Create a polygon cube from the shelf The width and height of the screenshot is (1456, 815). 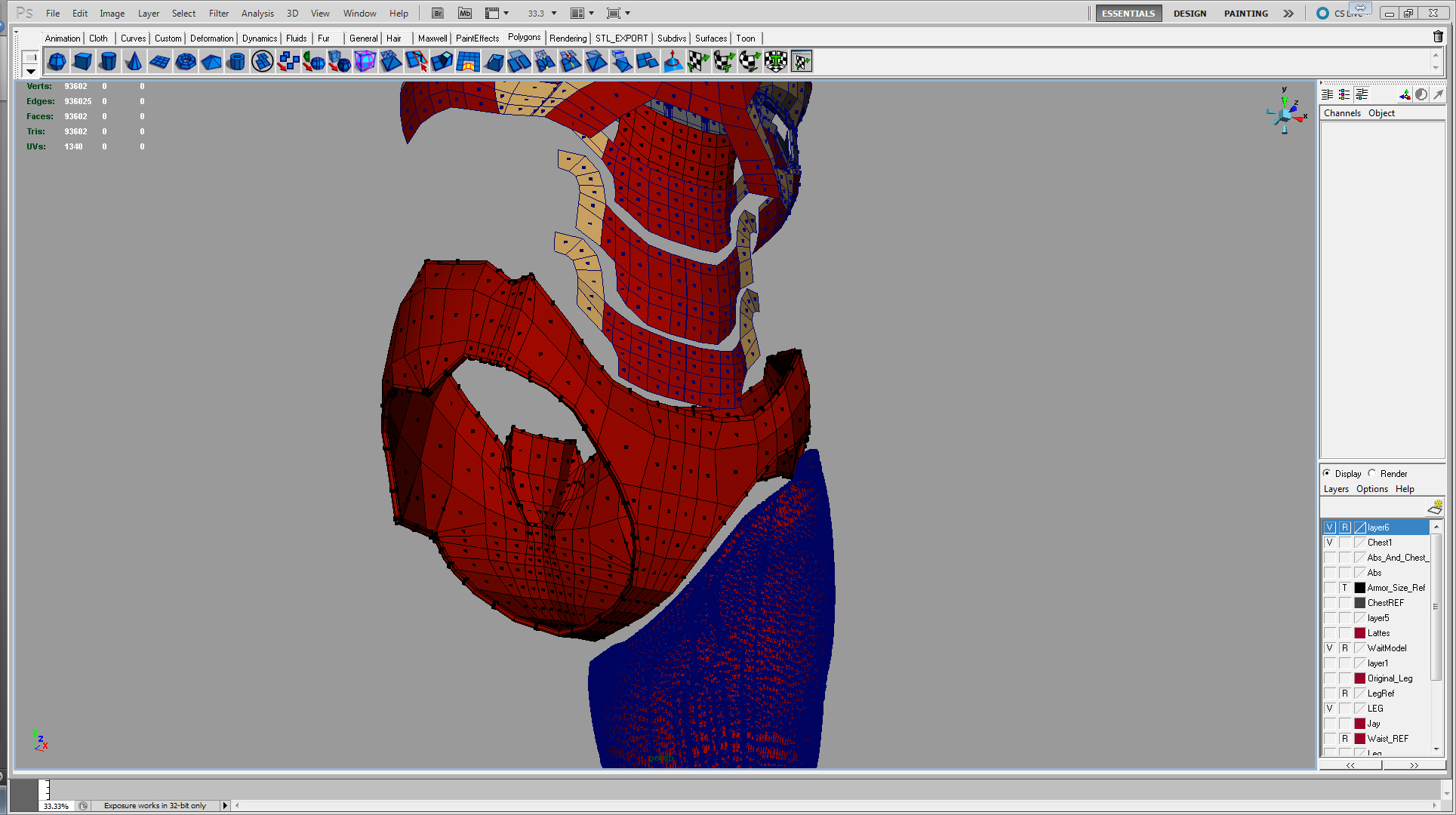point(83,62)
